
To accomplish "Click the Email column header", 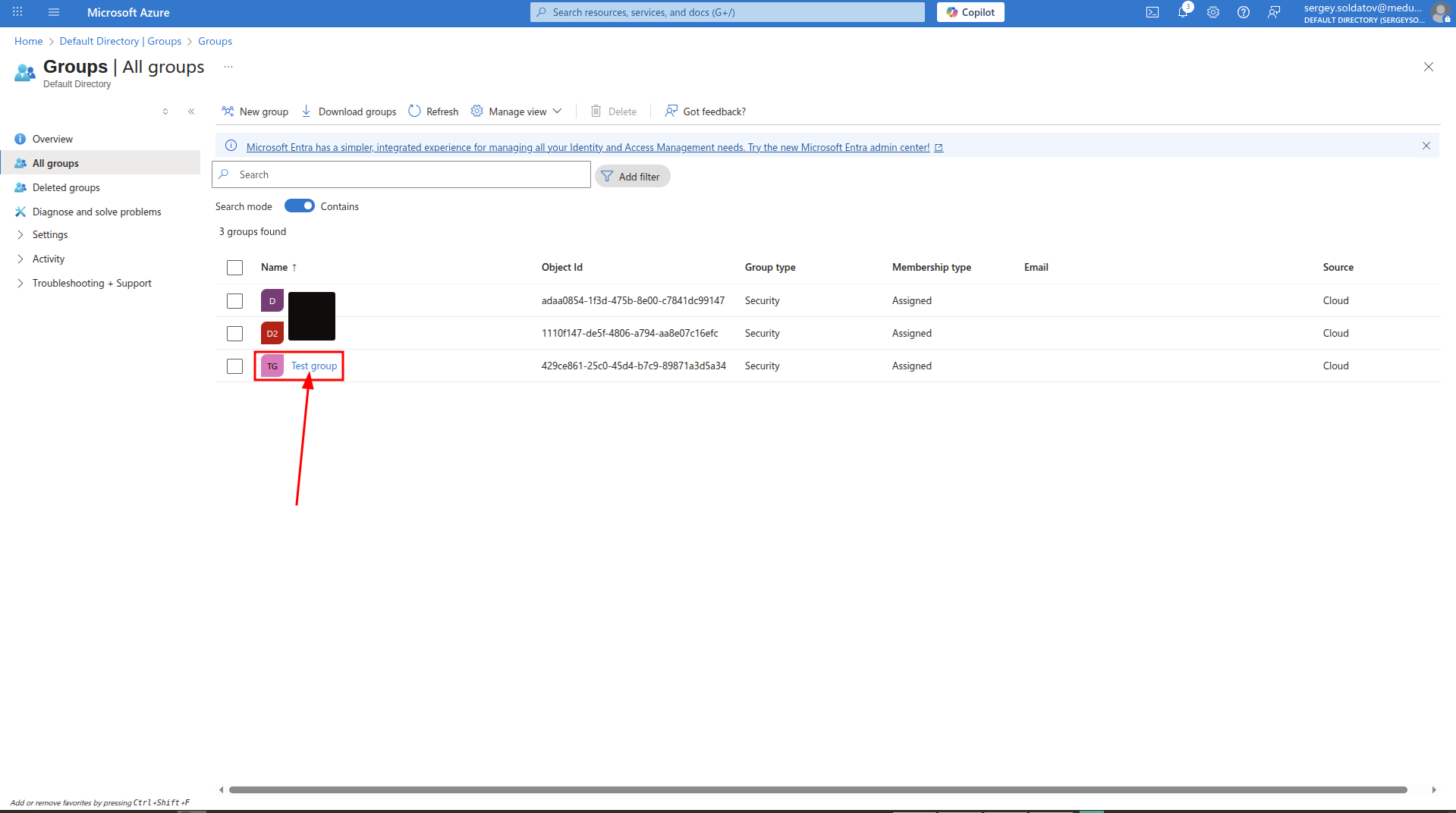I will click(1036, 268).
